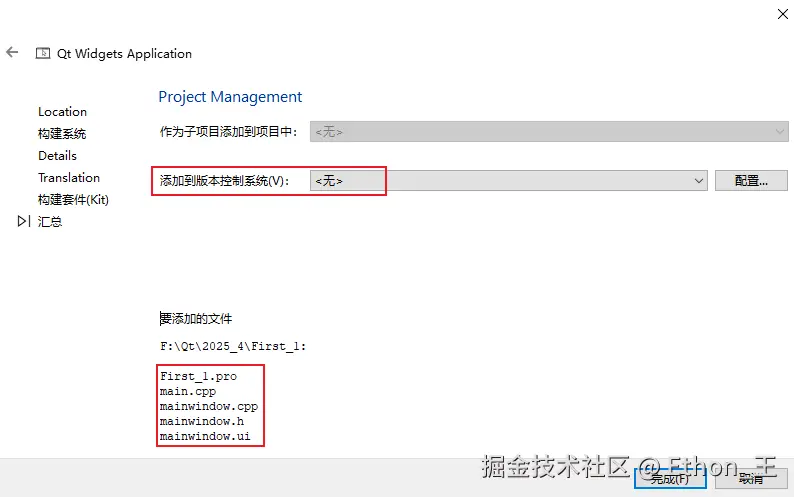
Task: Select the 构建系统 wizard step
Action: point(62,134)
